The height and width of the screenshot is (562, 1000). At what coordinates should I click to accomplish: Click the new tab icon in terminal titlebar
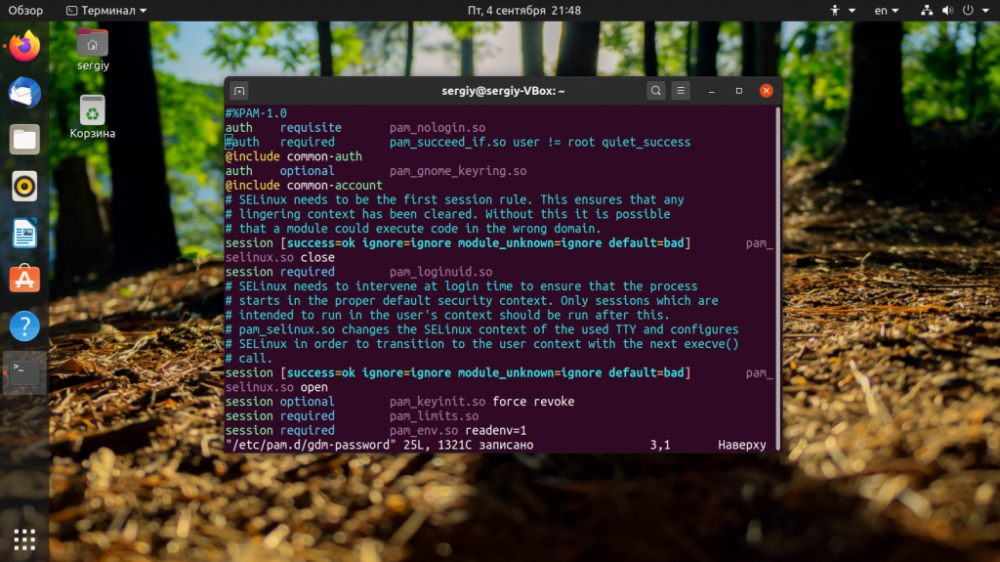[x=239, y=91]
